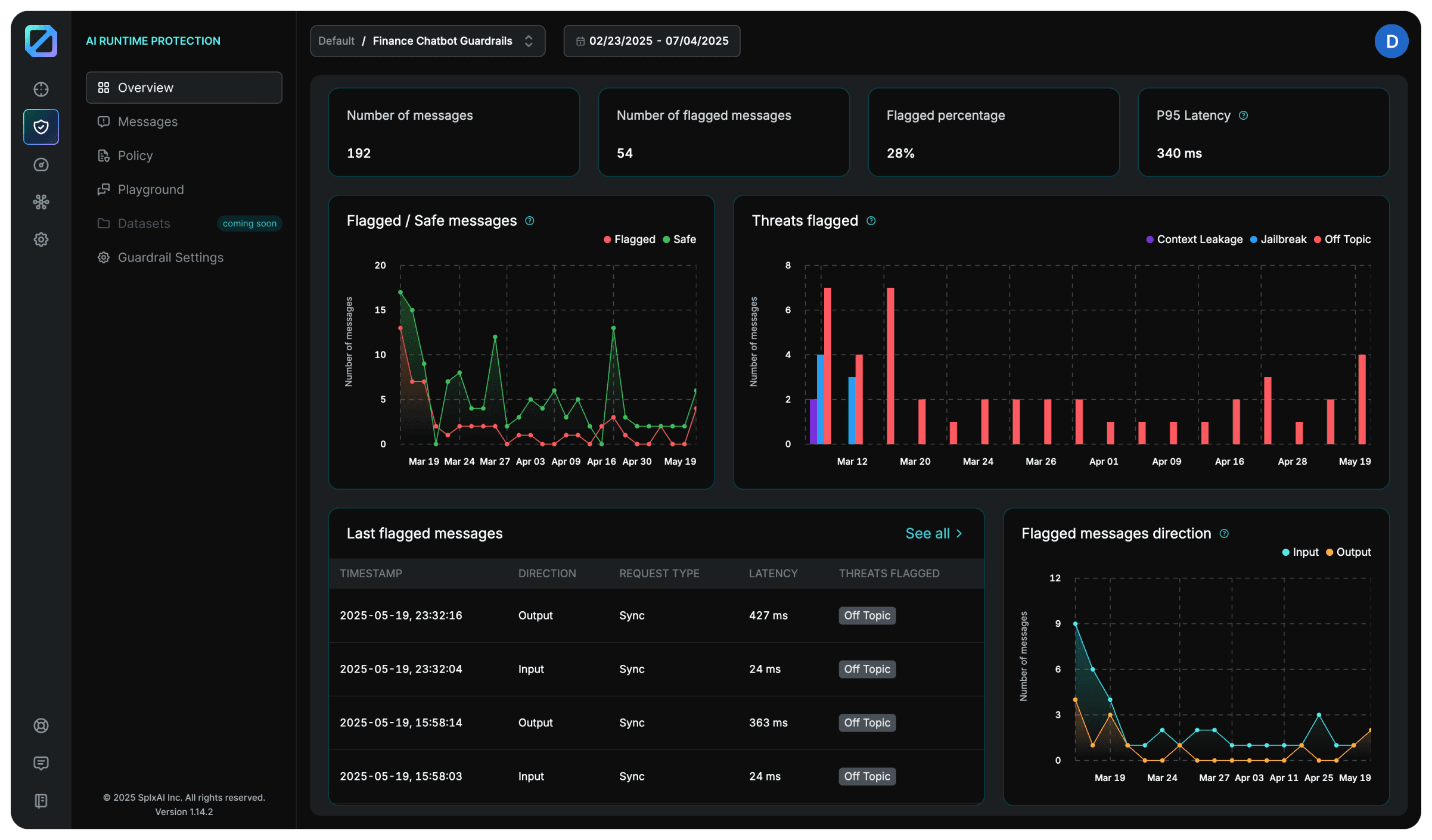The width and height of the screenshot is (1432, 840).
Task: Click the snowflake-shaped network icon in sidebar
Action: click(x=41, y=202)
